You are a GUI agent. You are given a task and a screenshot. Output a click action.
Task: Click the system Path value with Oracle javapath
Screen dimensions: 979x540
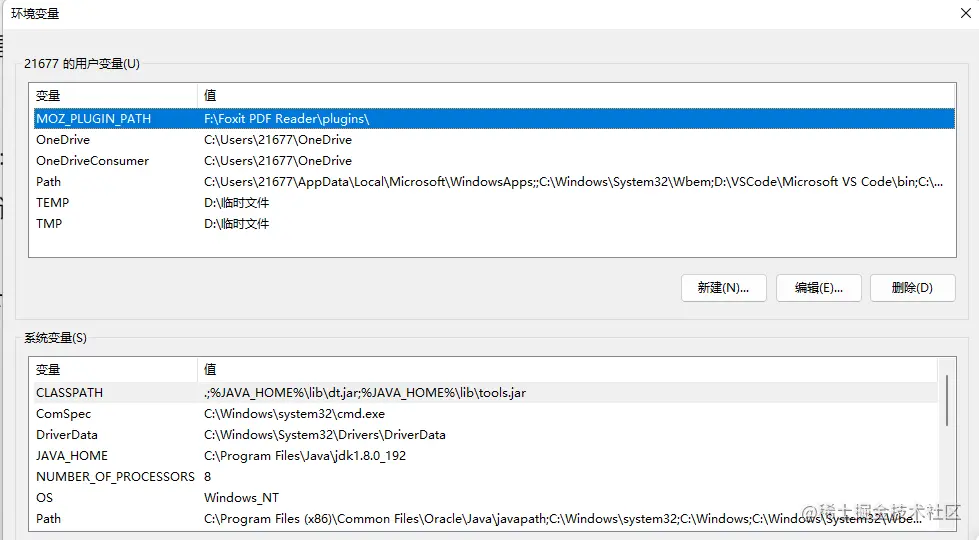coord(563,519)
